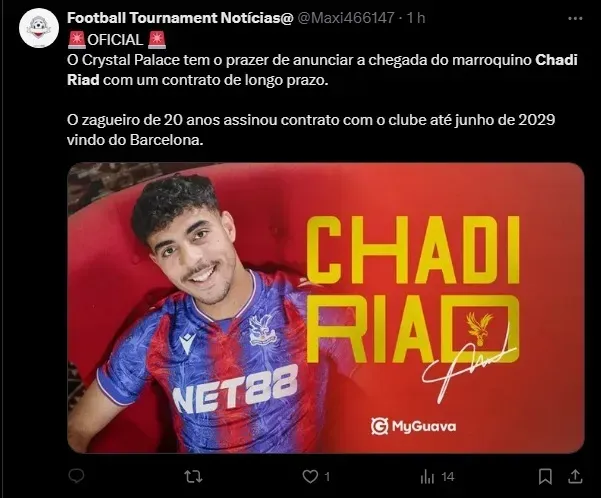
Task: Click the golden eagle crest in the graphic
Action: [x=479, y=328]
